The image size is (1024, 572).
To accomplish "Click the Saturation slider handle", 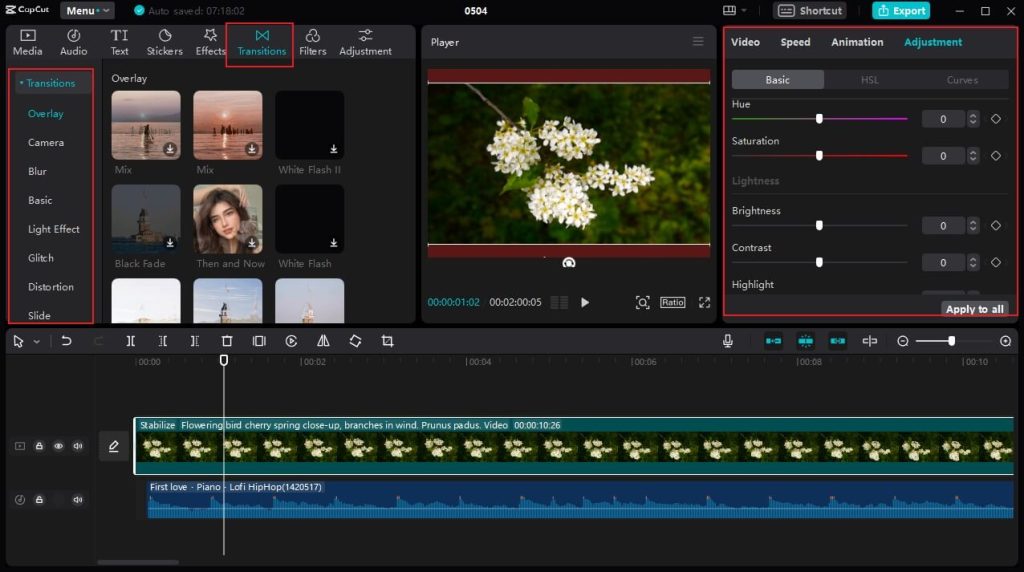I will [819, 155].
